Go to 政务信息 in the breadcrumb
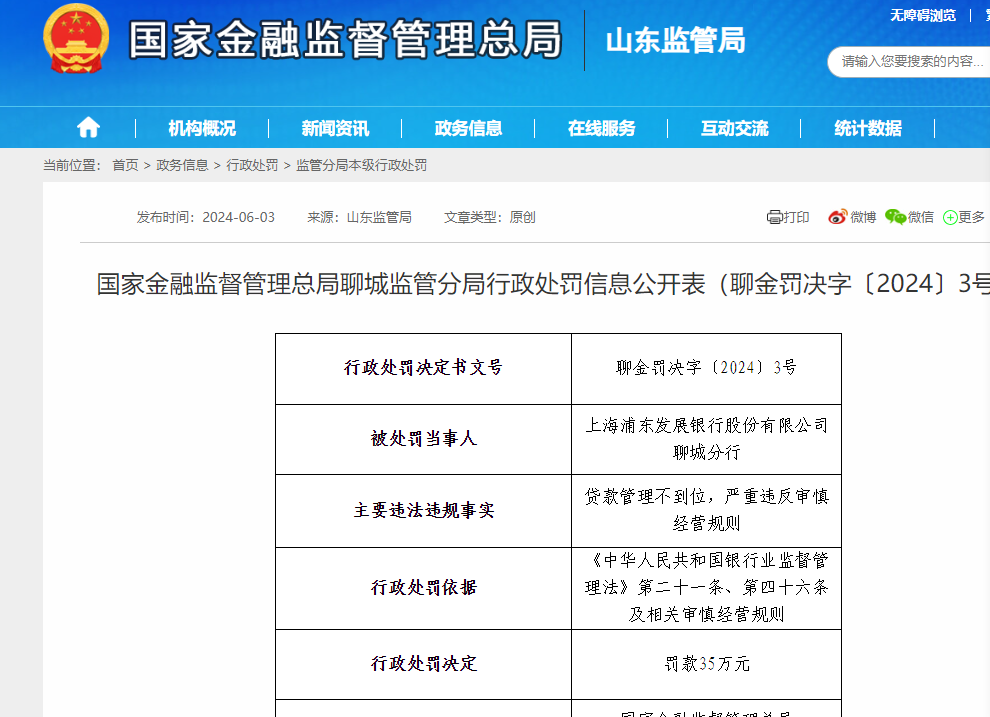This screenshot has height=717, width=990. [x=182, y=165]
